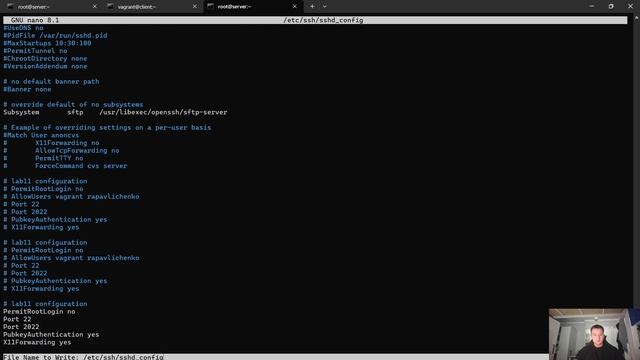Screen dimensions: 640x360
Task: Click the uncommented PermitRootLogin no line
Action: click(x=39, y=311)
